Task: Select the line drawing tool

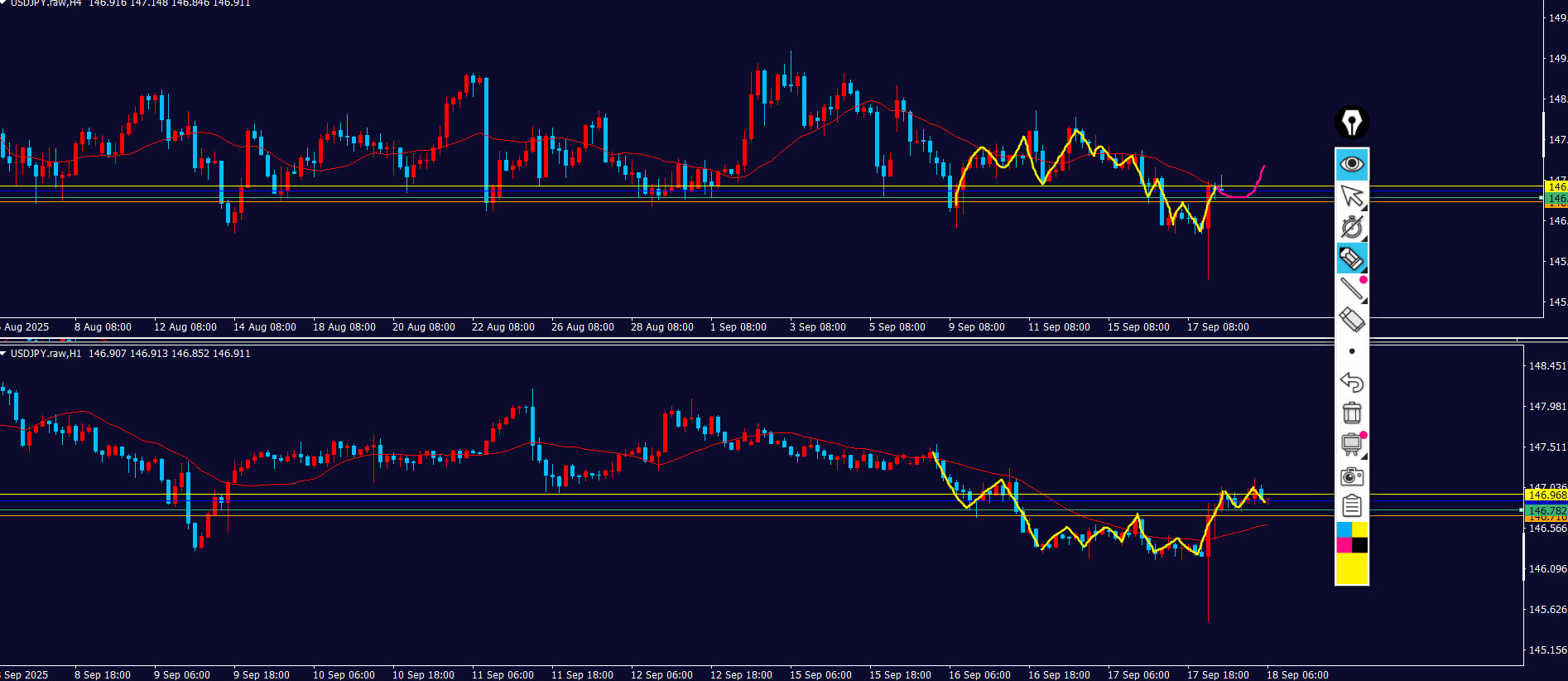Action: pos(1351,288)
